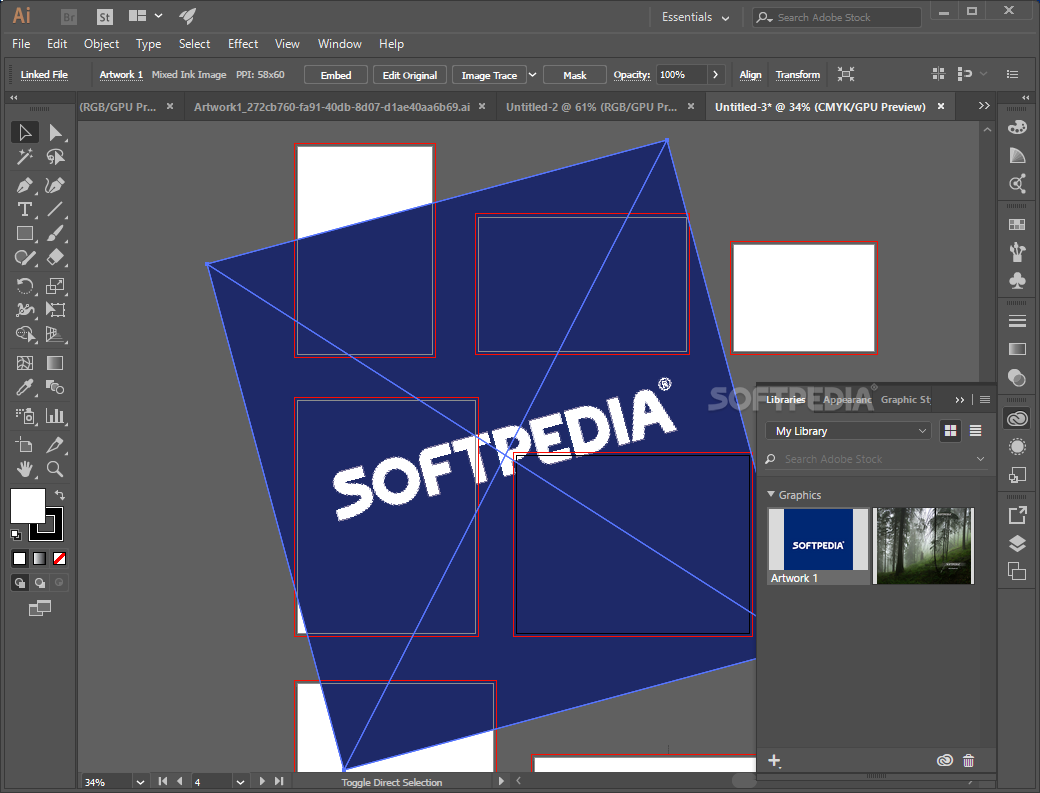Viewport: 1040px width, 793px height.
Task: Select the Lasso tool
Action: pyautogui.click(x=55, y=157)
